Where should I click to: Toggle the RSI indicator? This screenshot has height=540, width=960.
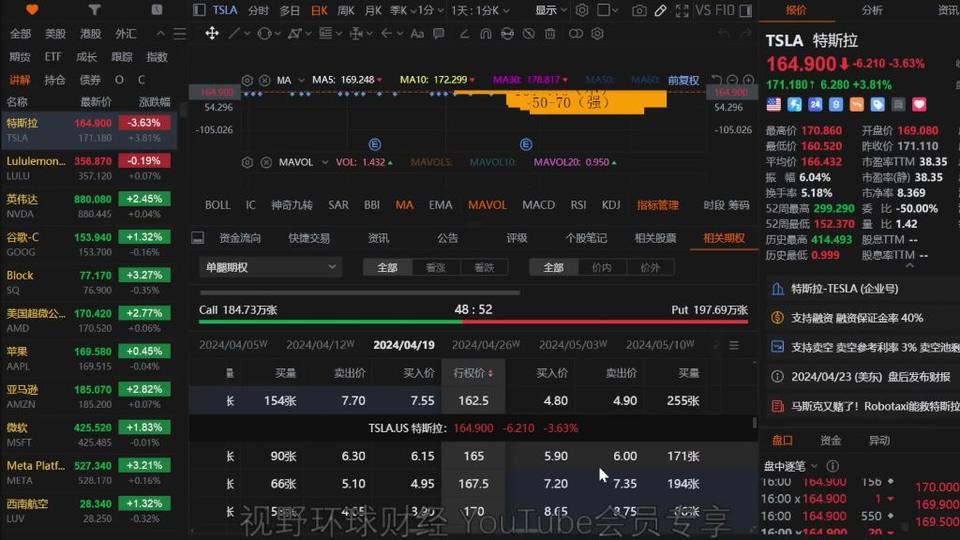tap(578, 205)
